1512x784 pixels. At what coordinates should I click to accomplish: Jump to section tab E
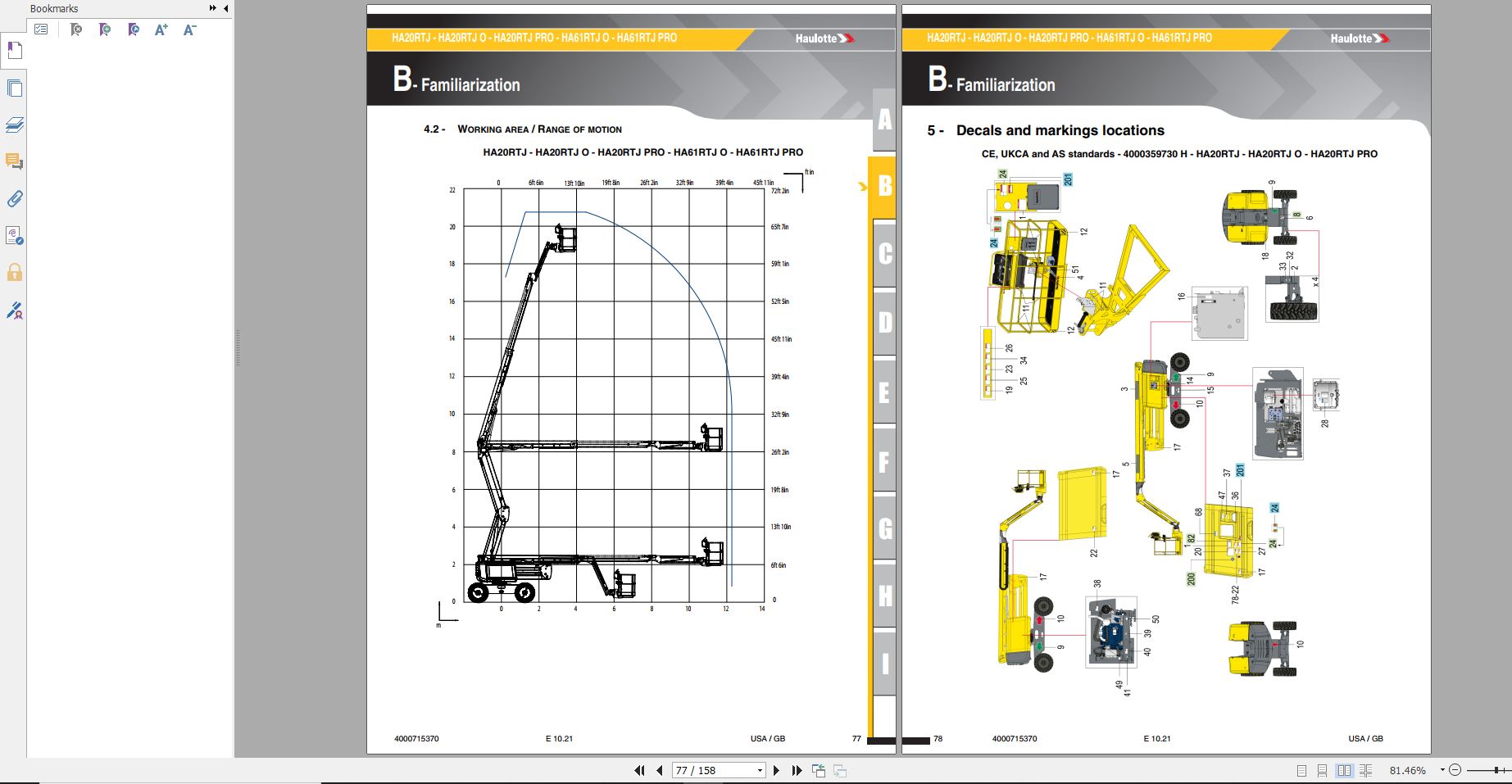coord(884,392)
